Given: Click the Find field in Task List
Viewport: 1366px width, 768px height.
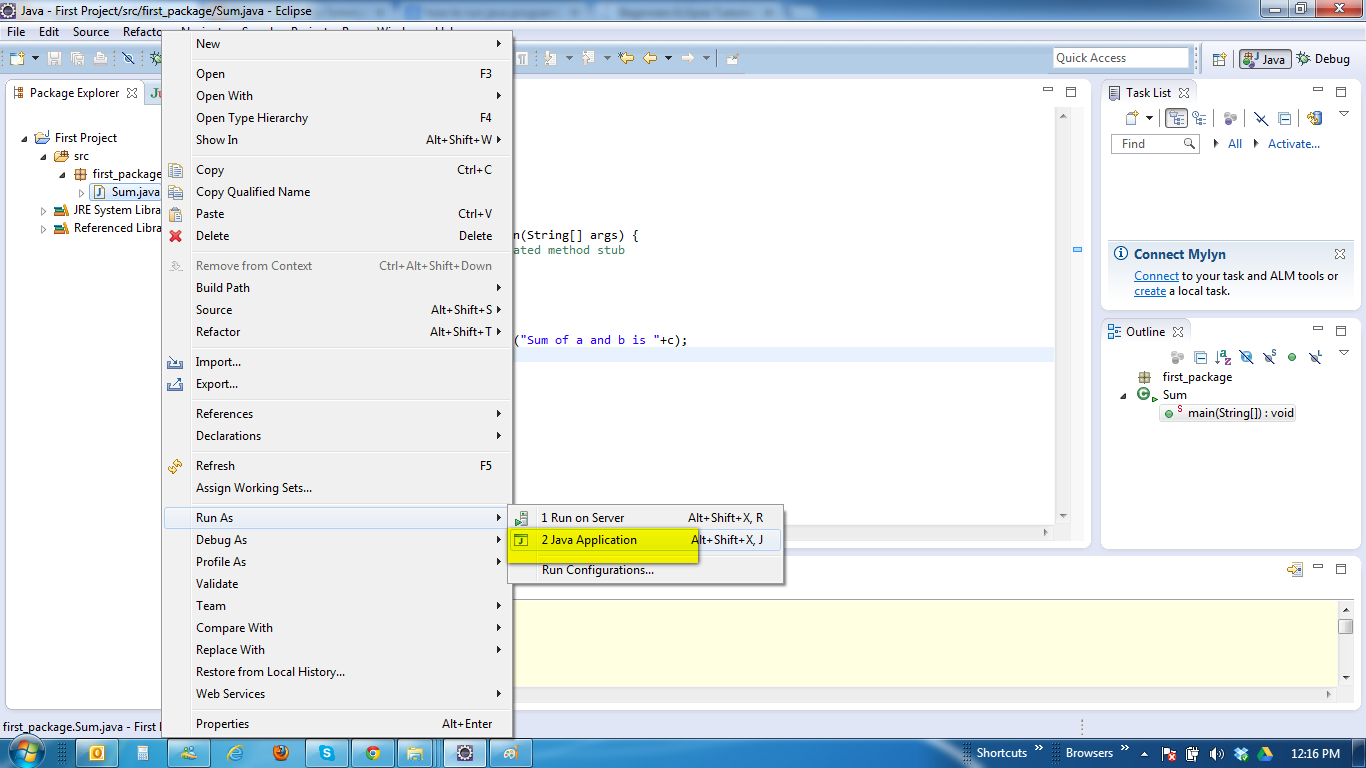Looking at the screenshot, I should click(1148, 143).
